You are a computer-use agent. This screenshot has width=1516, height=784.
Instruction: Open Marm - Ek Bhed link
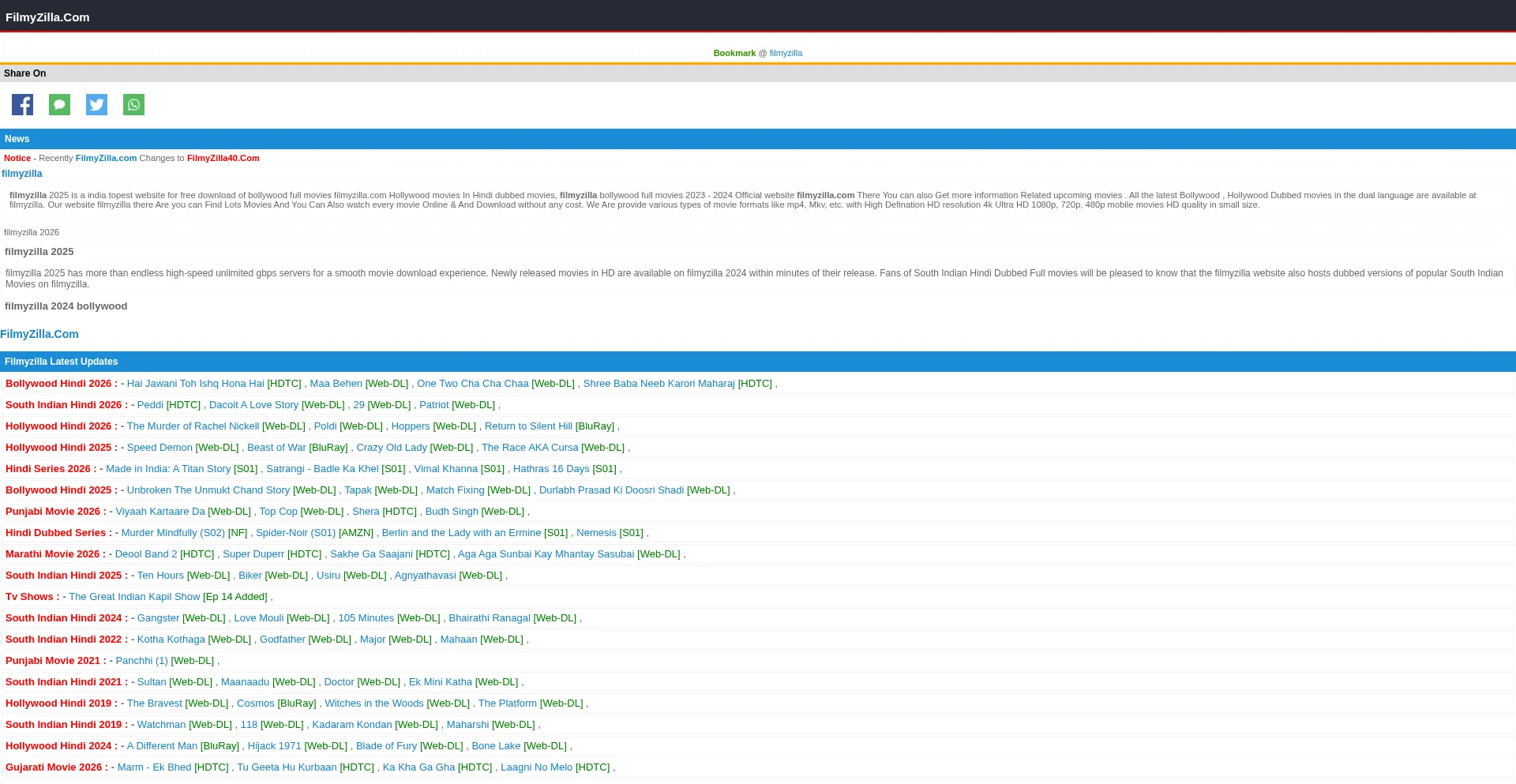tap(154, 767)
